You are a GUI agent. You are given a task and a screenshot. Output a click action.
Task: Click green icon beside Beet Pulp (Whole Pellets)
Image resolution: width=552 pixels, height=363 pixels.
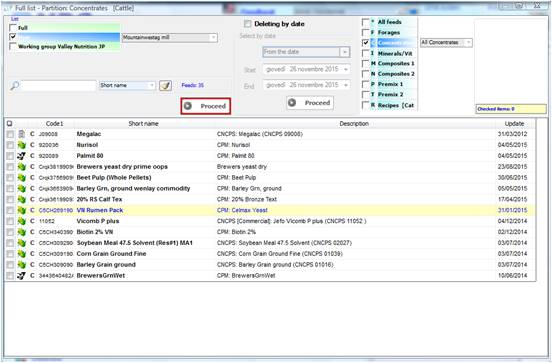(x=21, y=177)
